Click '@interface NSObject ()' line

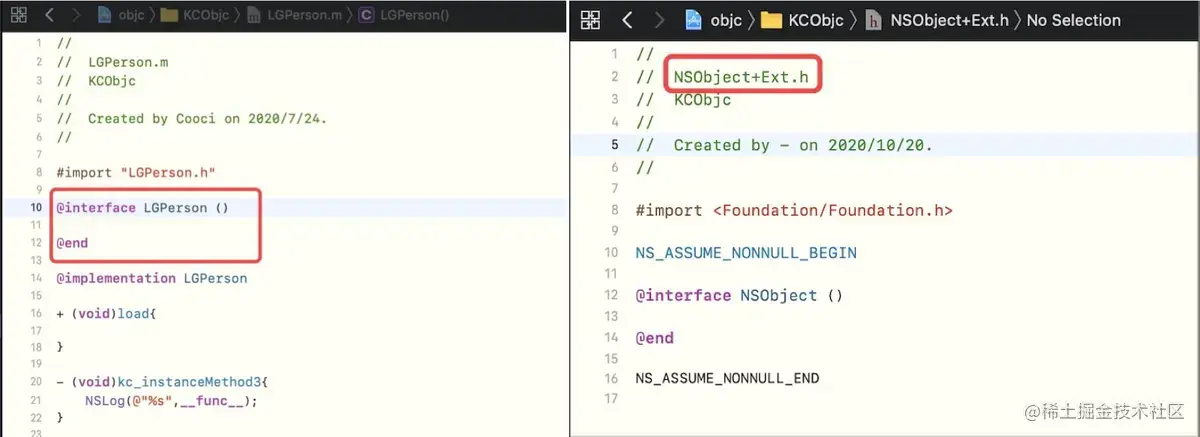coord(740,296)
